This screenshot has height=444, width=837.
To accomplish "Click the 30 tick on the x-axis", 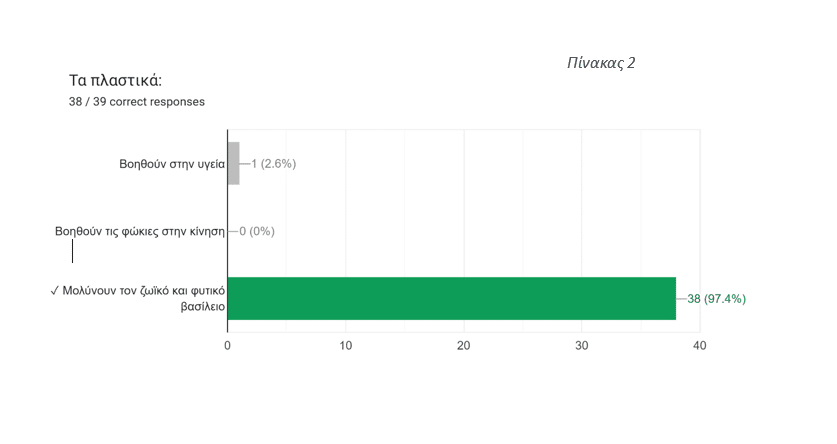I will click(x=582, y=346).
